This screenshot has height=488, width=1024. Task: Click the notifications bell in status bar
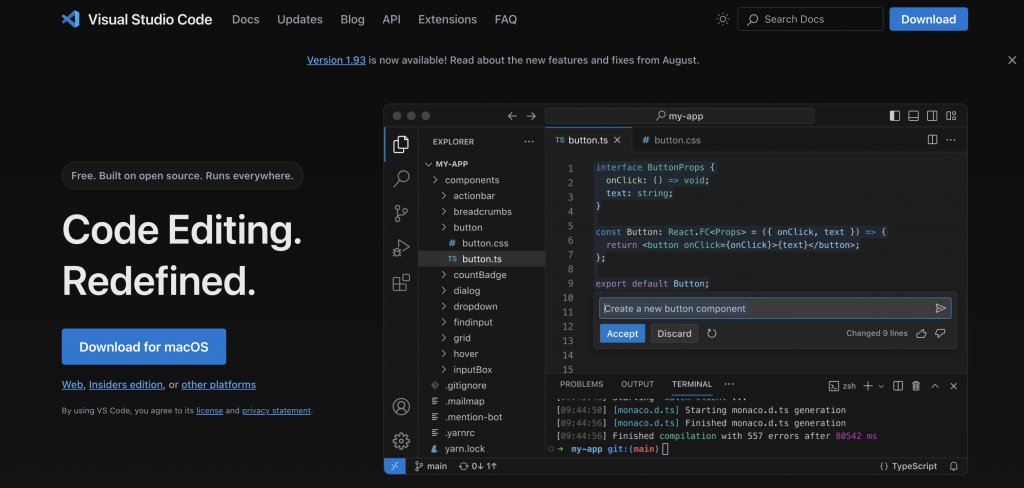tap(953, 466)
